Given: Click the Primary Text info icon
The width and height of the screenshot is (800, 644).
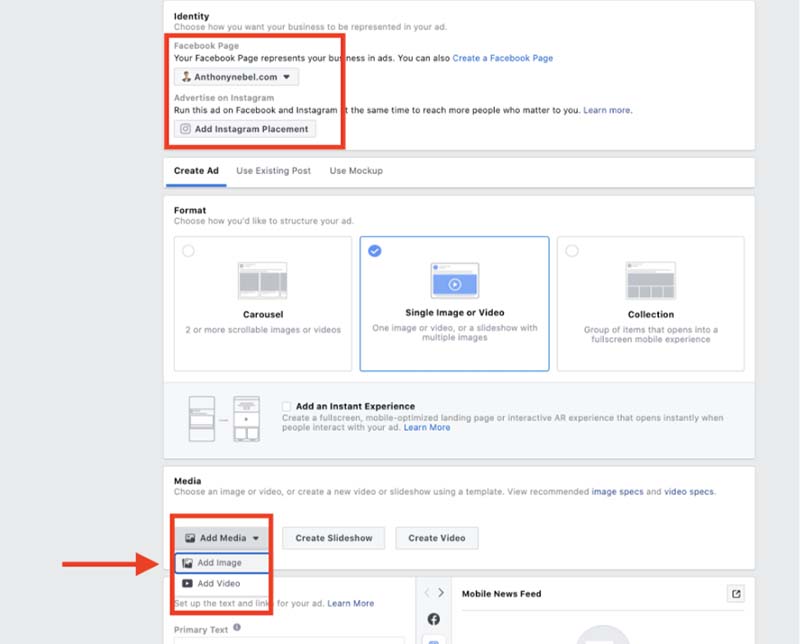Looking at the screenshot, I should 237,628.
